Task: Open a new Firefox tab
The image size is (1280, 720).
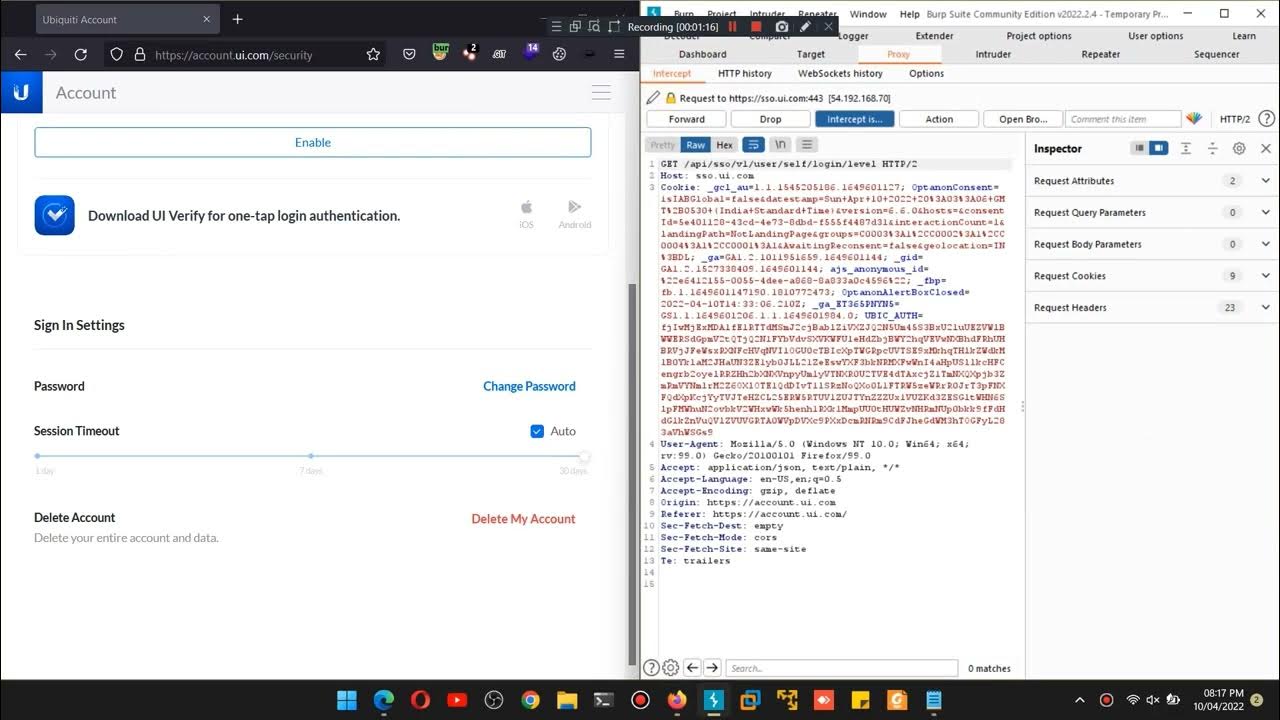Action: pyautogui.click(x=237, y=19)
